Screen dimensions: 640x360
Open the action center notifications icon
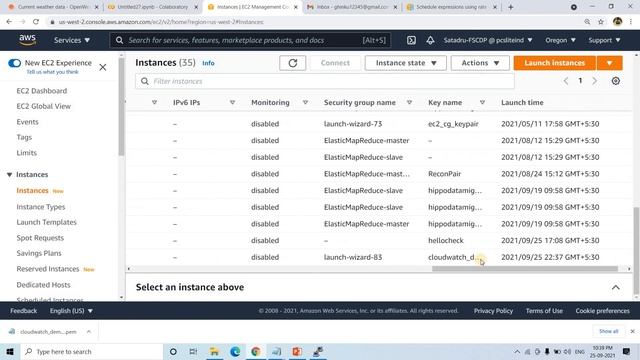pos(627,351)
